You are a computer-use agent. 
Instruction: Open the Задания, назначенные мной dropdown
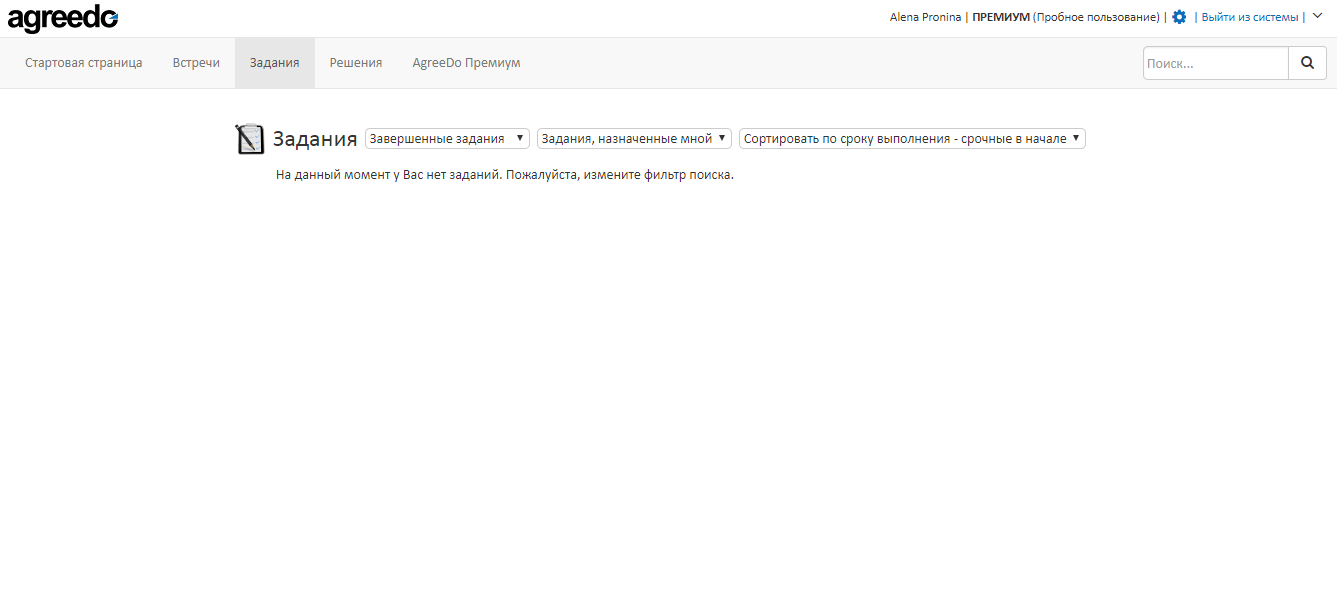634,138
